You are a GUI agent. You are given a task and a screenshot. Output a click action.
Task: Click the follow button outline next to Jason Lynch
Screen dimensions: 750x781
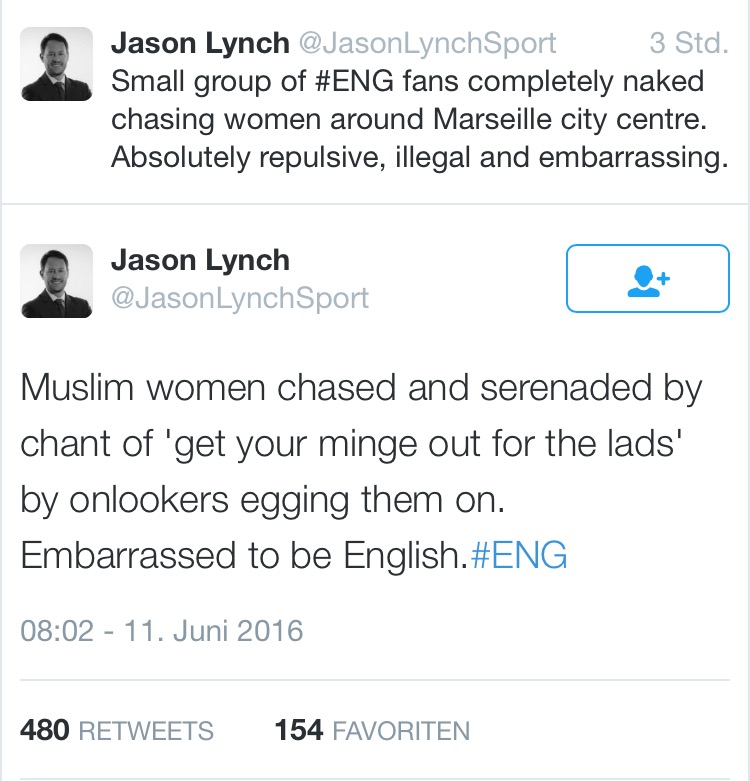648,278
